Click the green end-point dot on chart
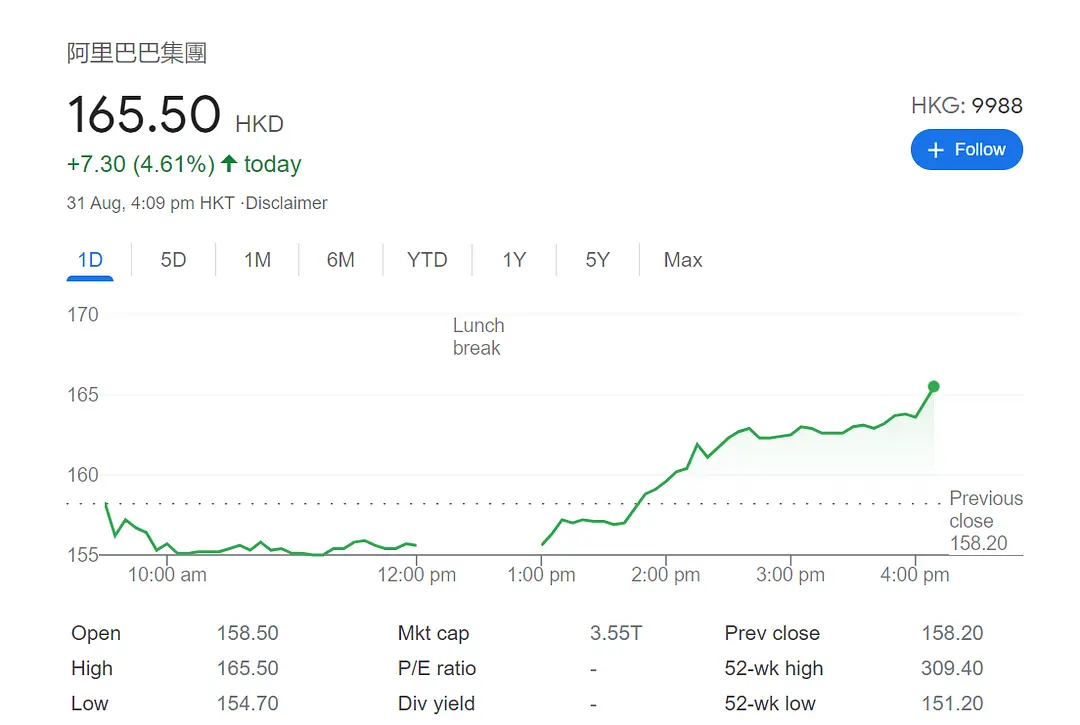Viewport: 1080px width, 725px height. pyautogui.click(x=934, y=386)
